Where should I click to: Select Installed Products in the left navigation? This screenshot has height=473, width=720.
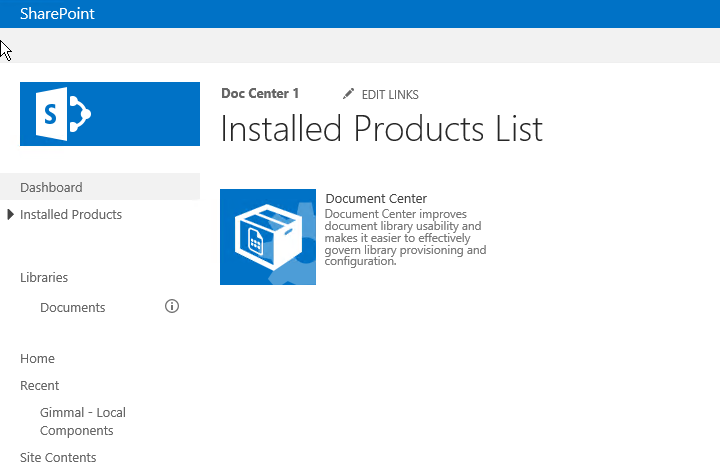pyautogui.click(x=71, y=214)
